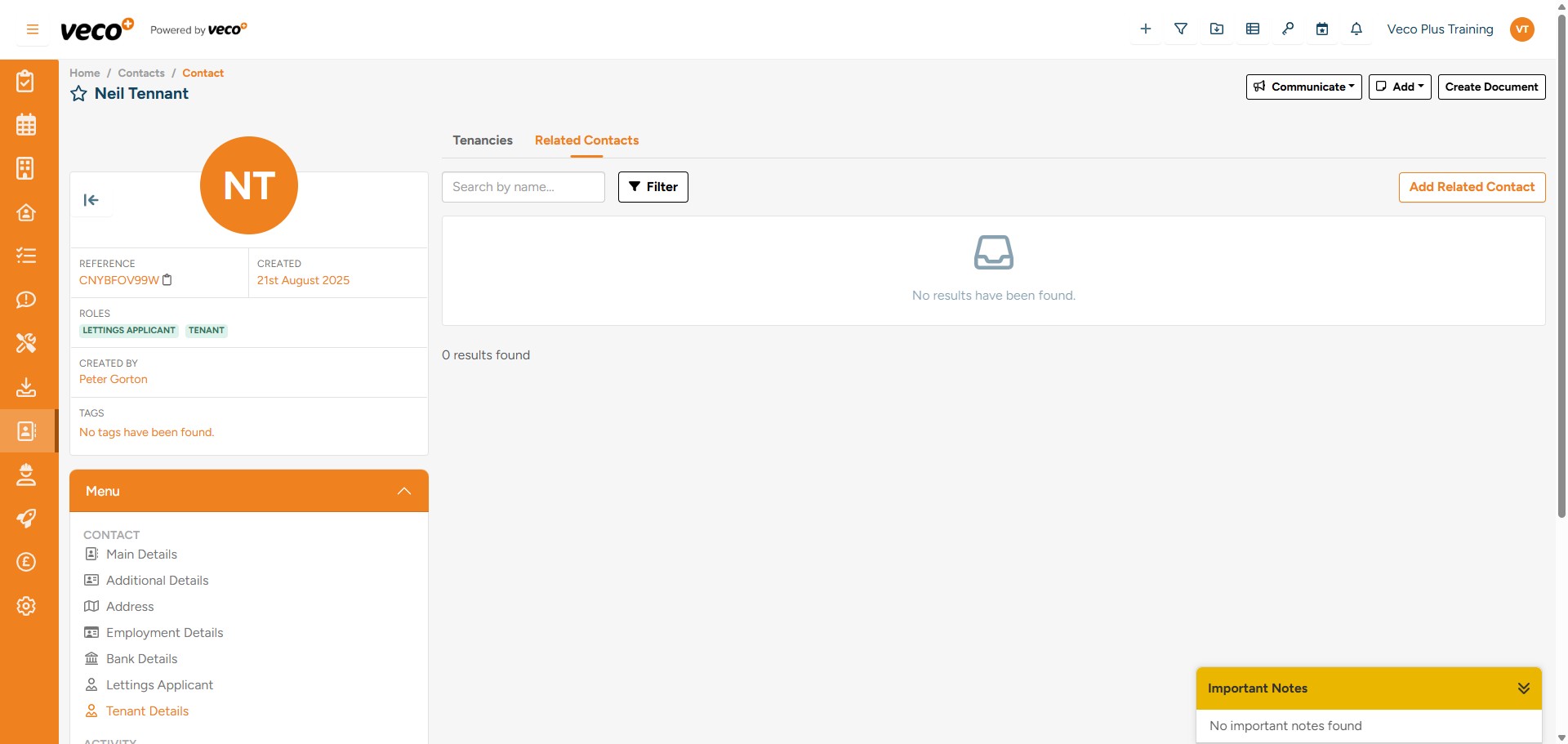The width and height of the screenshot is (1568, 744).
Task: Click the plus icon to add new record
Action: 1146,29
